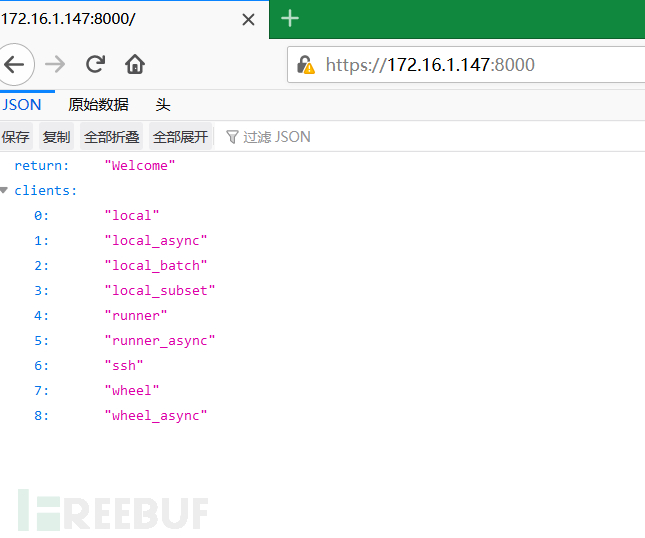Click the index 1: key
The width and height of the screenshot is (645, 538).
tap(42, 240)
